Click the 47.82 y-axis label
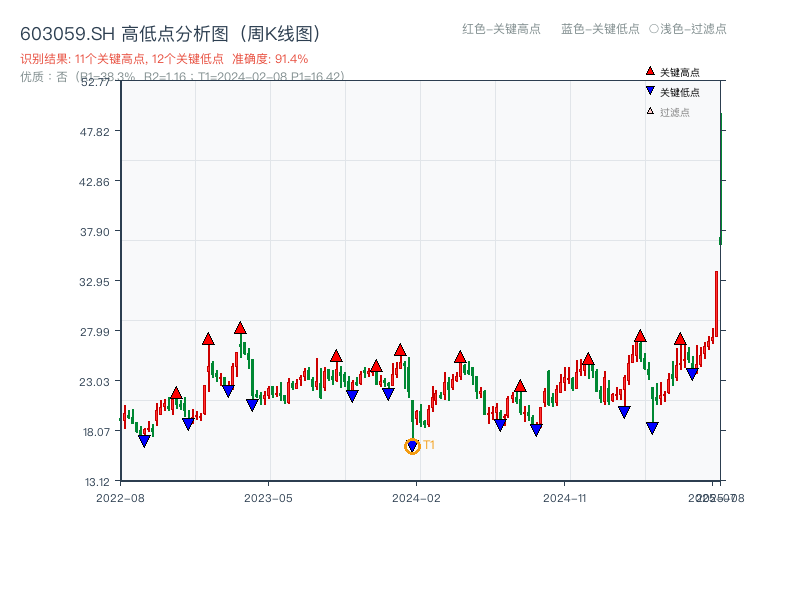This screenshot has height=600, width=800. [x=94, y=132]
